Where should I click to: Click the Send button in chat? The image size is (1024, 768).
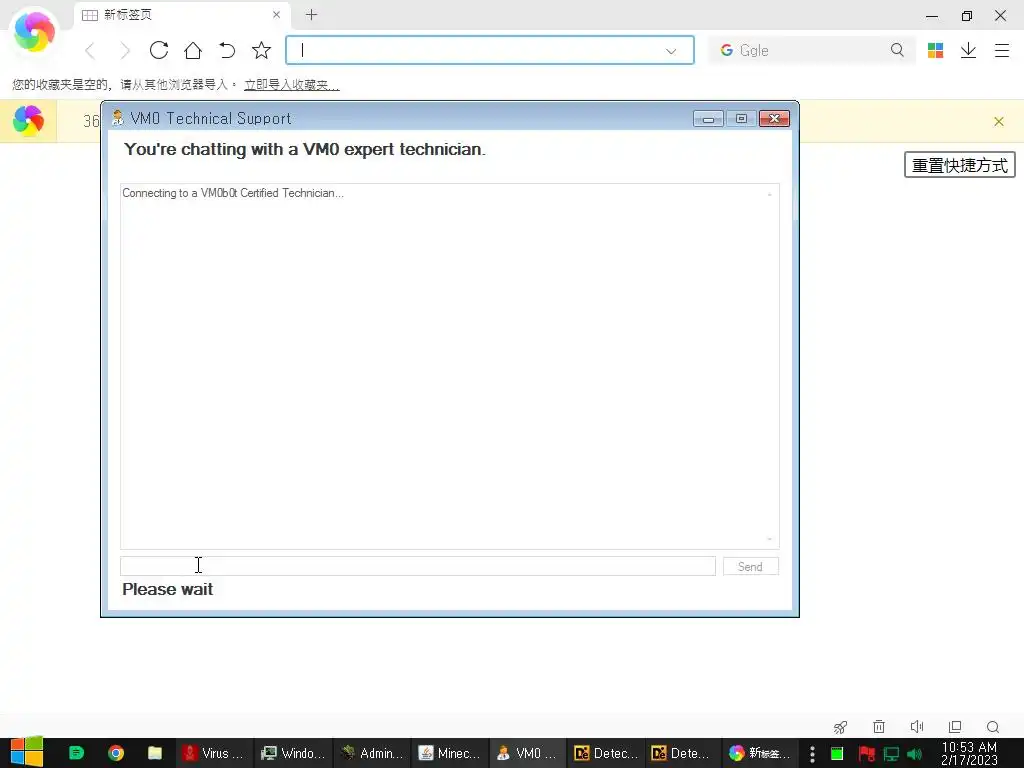tap(750, 566)
